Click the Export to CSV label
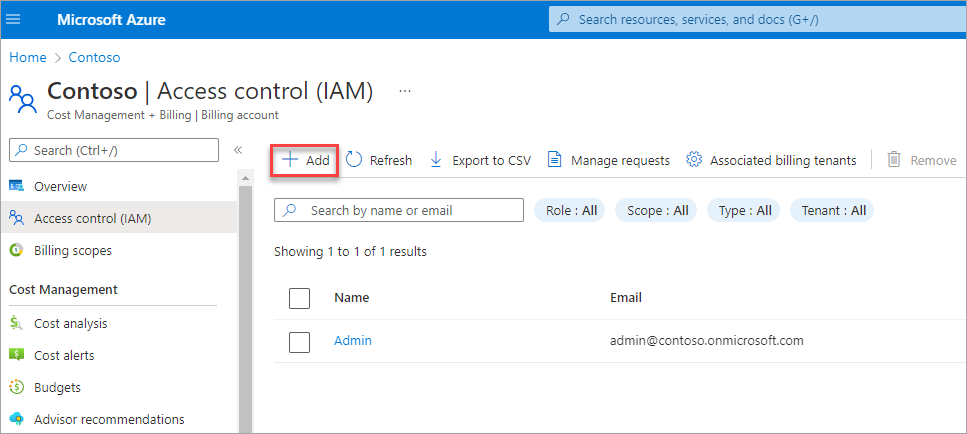The image size is (967, 434). click(492, 160)
